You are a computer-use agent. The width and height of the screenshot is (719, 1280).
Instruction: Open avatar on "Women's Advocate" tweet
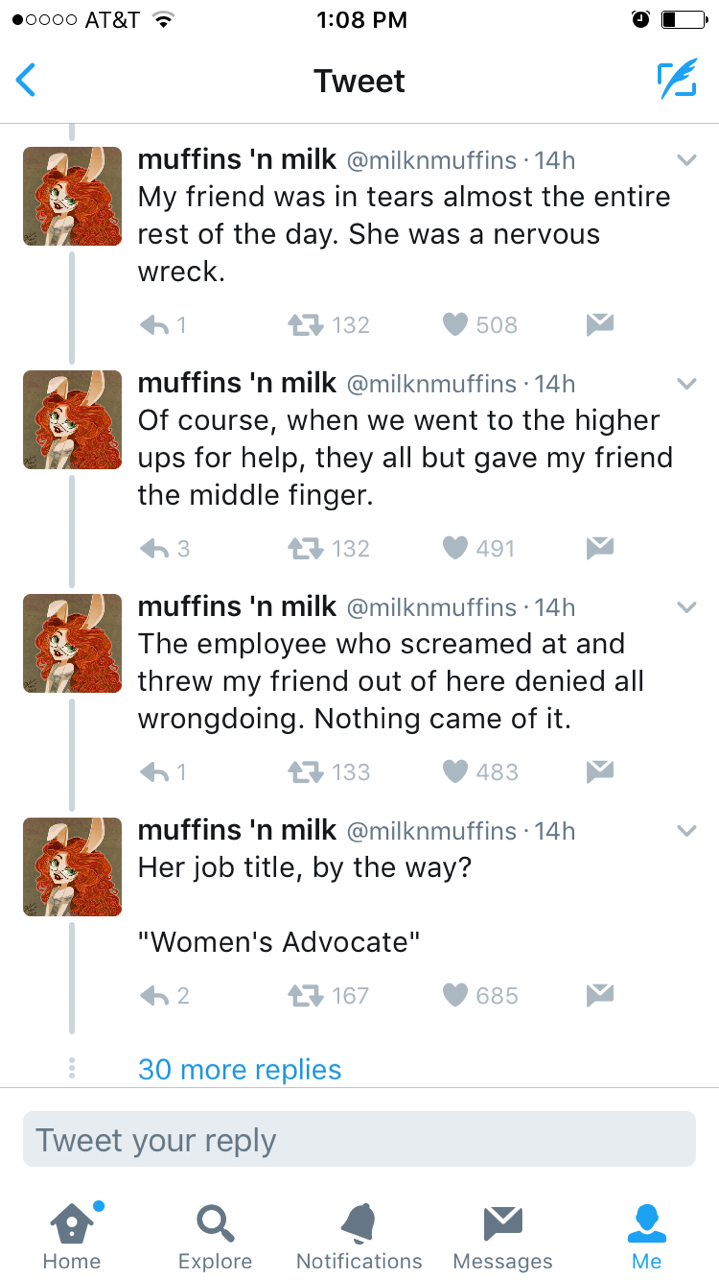coord(72,866)
